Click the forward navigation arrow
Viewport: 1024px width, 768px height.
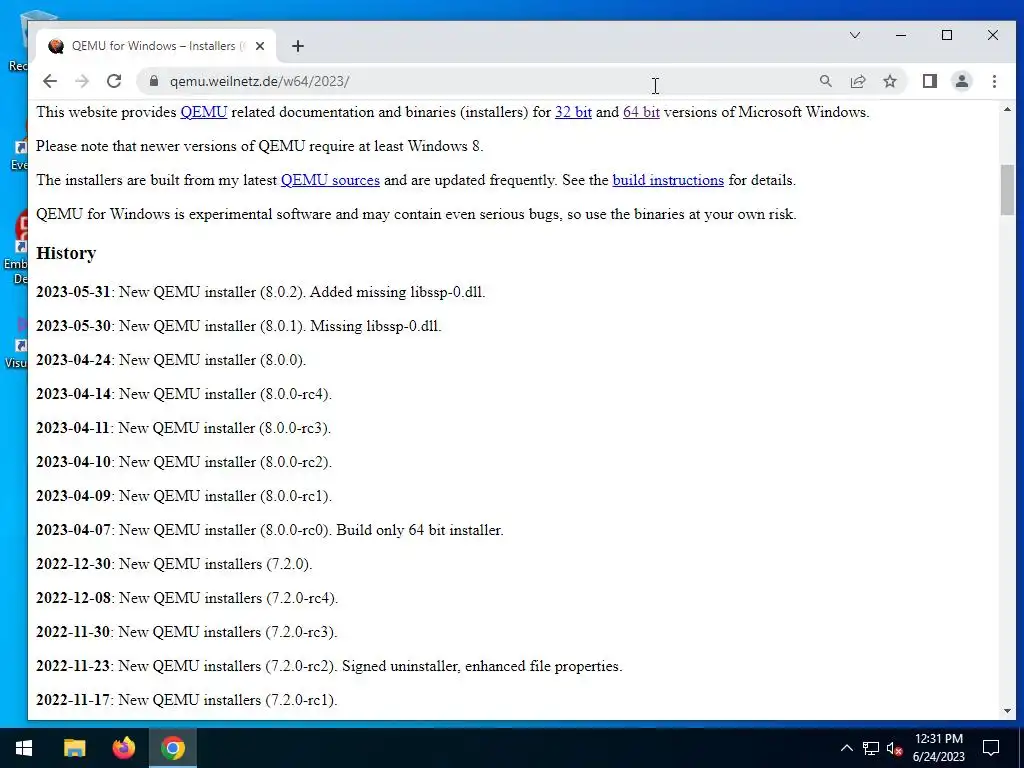tap(82, 81)
